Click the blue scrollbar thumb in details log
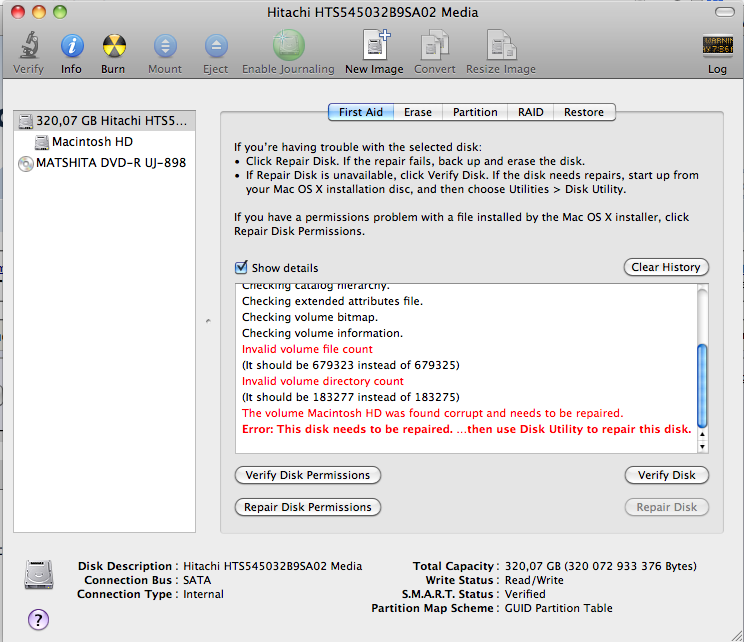744x642 pixels. [702, 385]
